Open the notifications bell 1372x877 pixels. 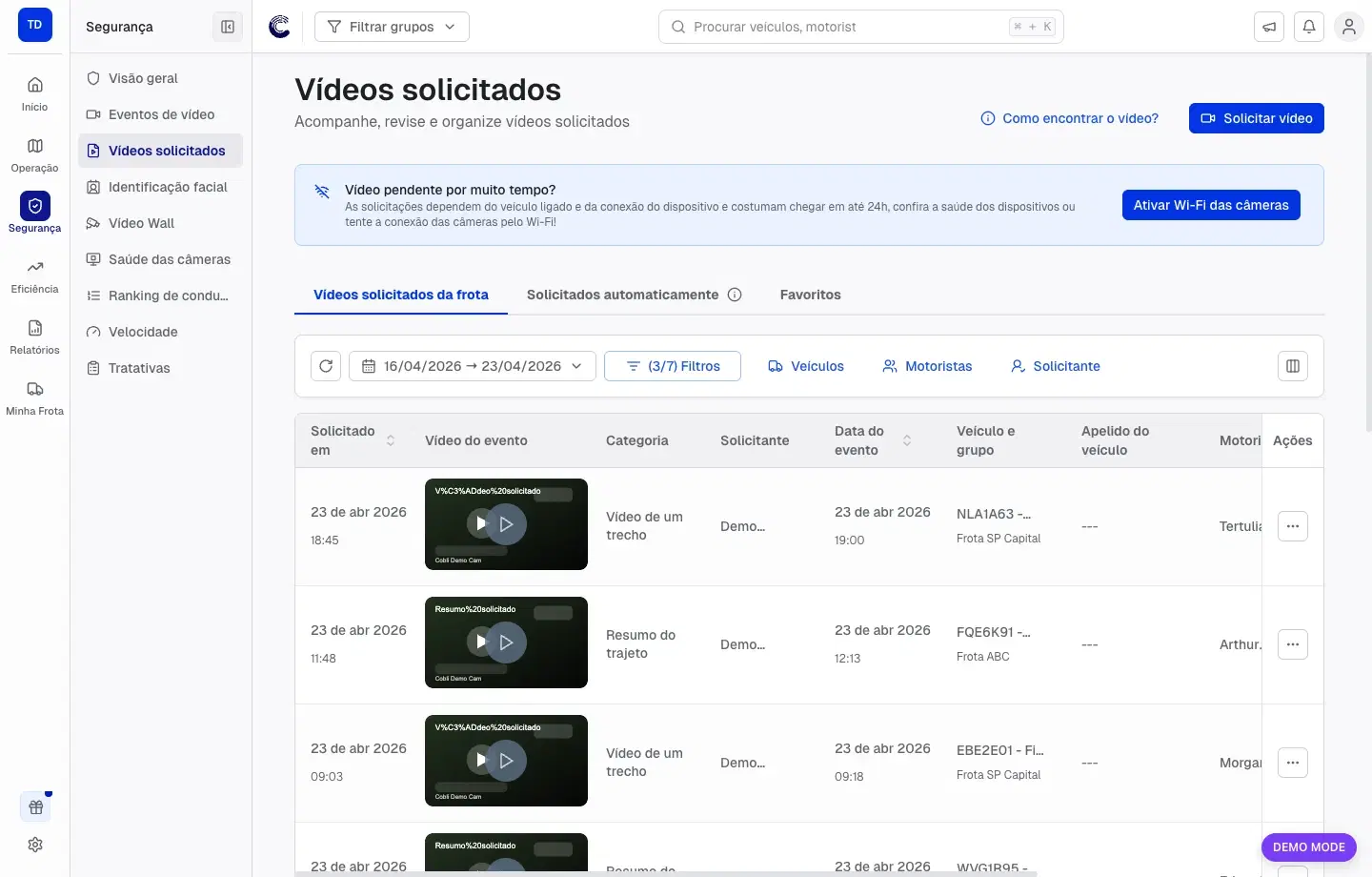coord(1309,27)
